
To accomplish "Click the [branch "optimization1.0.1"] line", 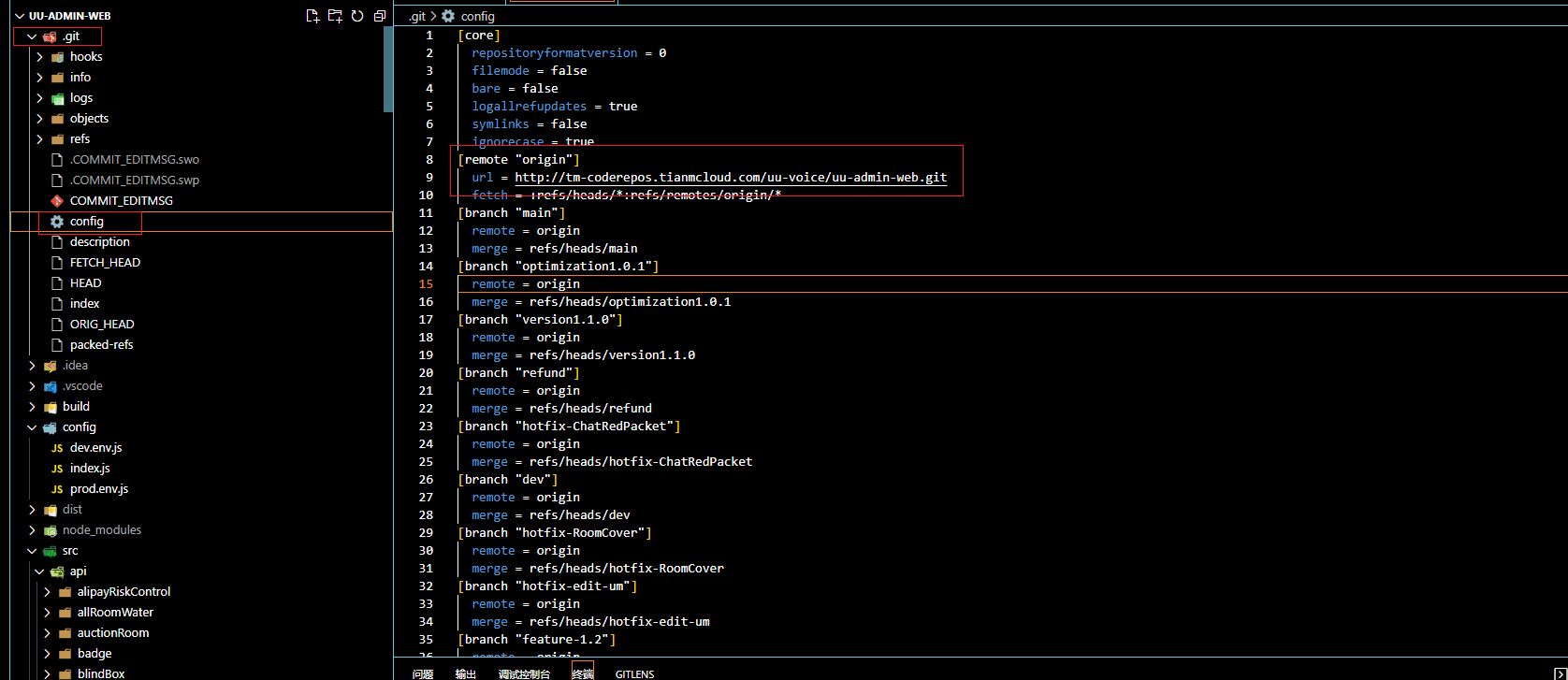I will (559, 267).
